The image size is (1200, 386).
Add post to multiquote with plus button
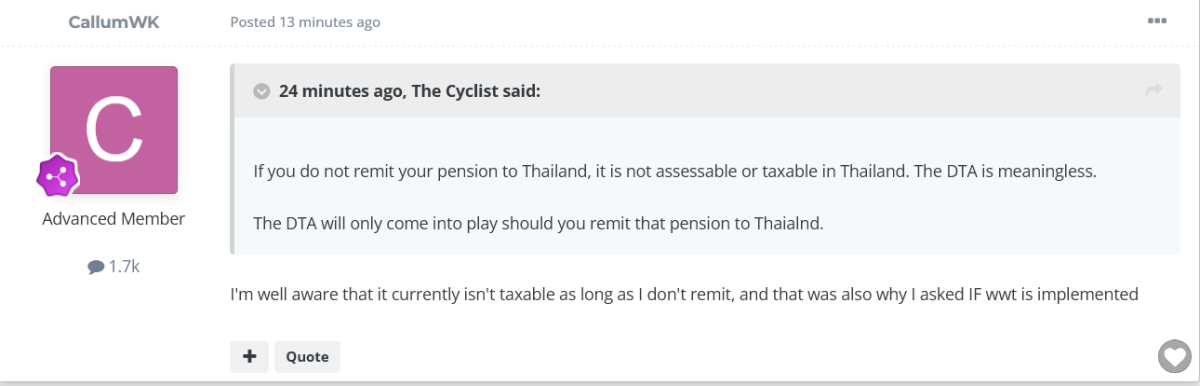[x=249, y=356]
